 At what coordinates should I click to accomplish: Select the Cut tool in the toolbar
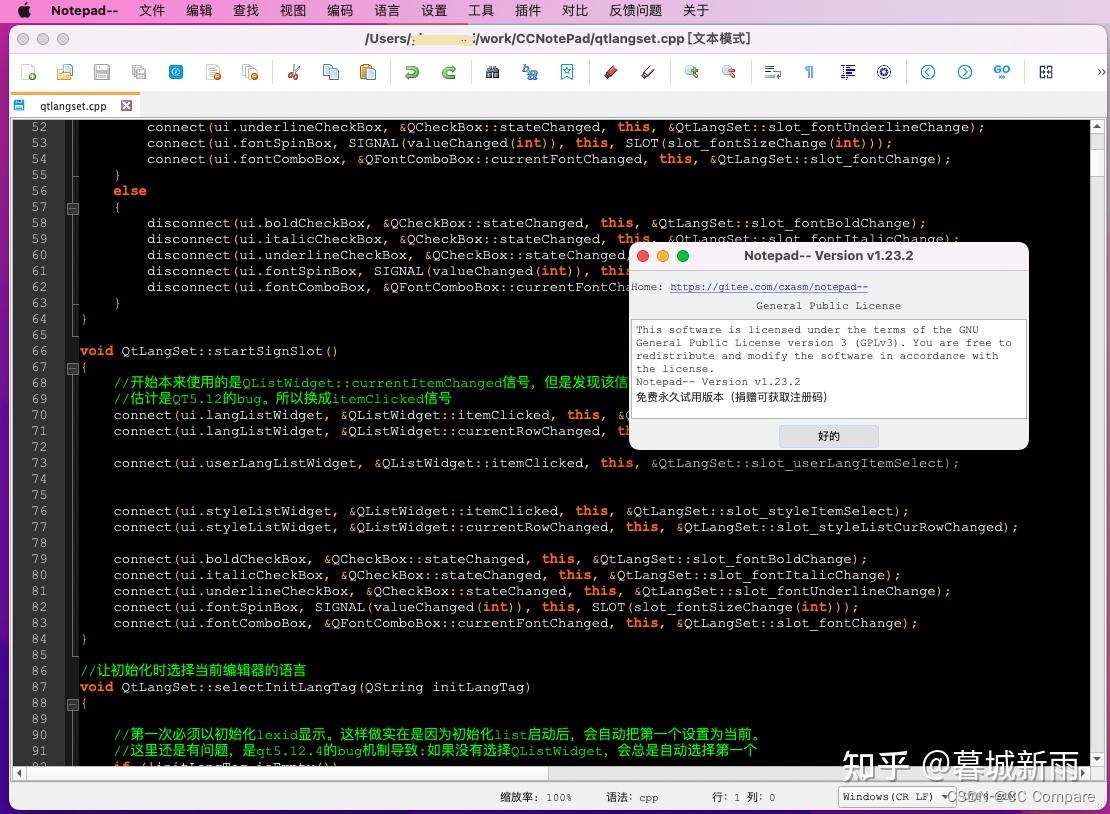[293, 72]
